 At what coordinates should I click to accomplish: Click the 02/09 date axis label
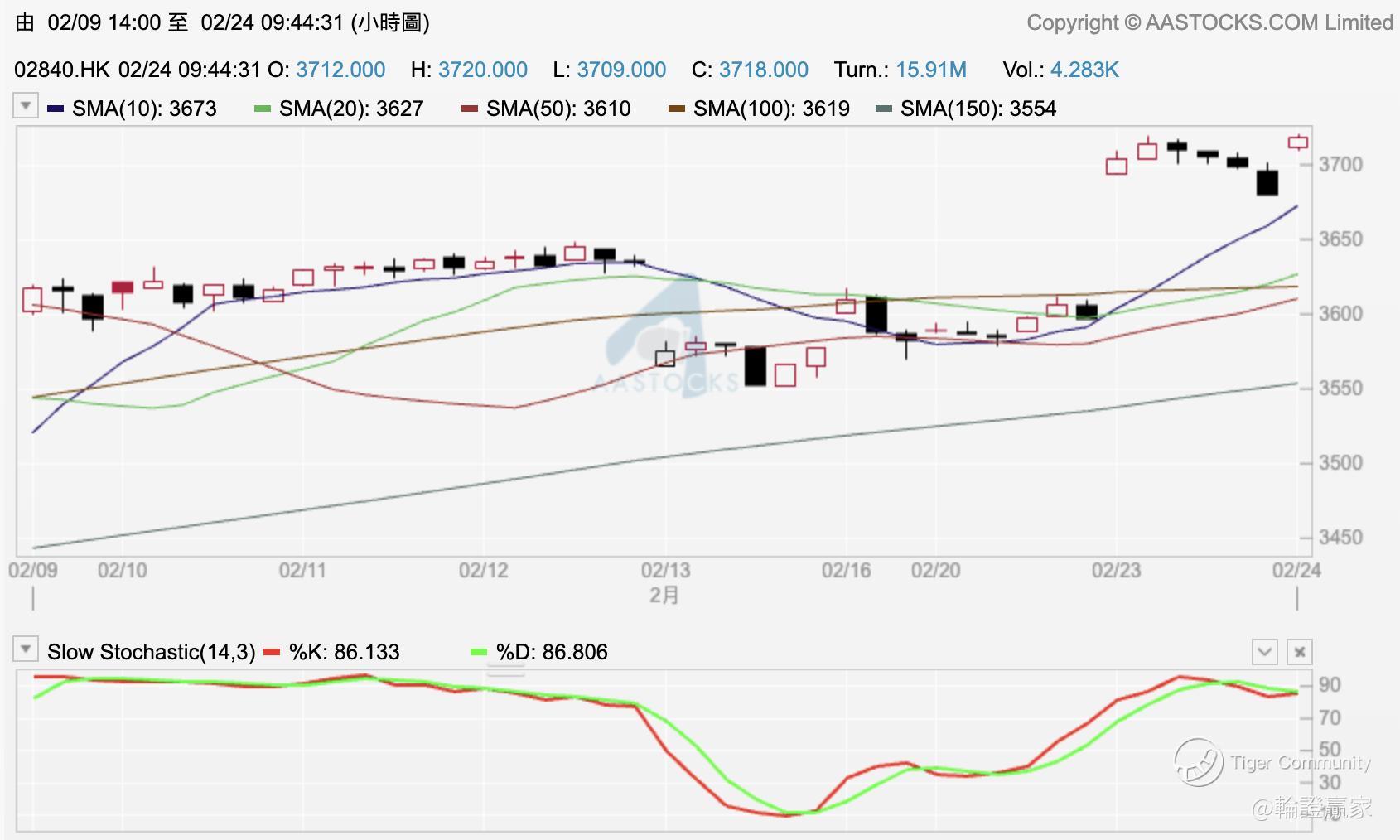point(33,570)
